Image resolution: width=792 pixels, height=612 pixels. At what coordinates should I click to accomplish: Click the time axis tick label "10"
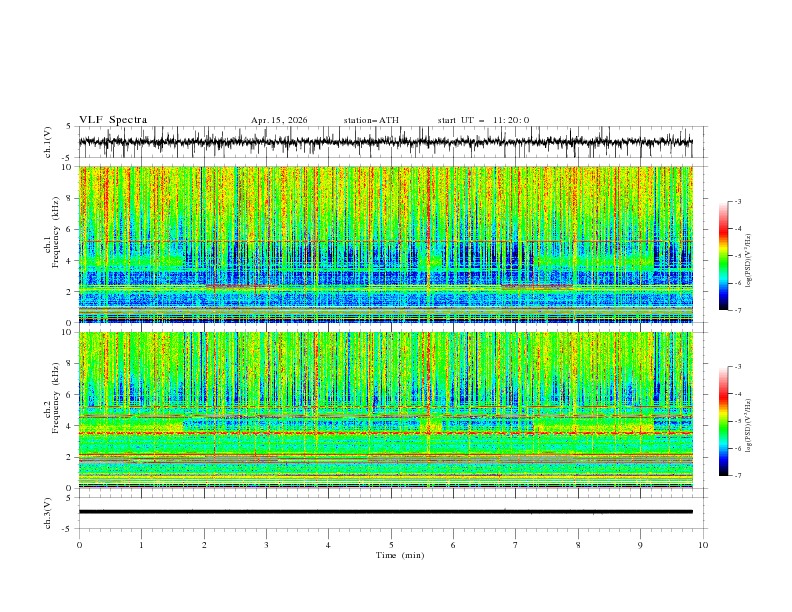(x=703, y=545)
